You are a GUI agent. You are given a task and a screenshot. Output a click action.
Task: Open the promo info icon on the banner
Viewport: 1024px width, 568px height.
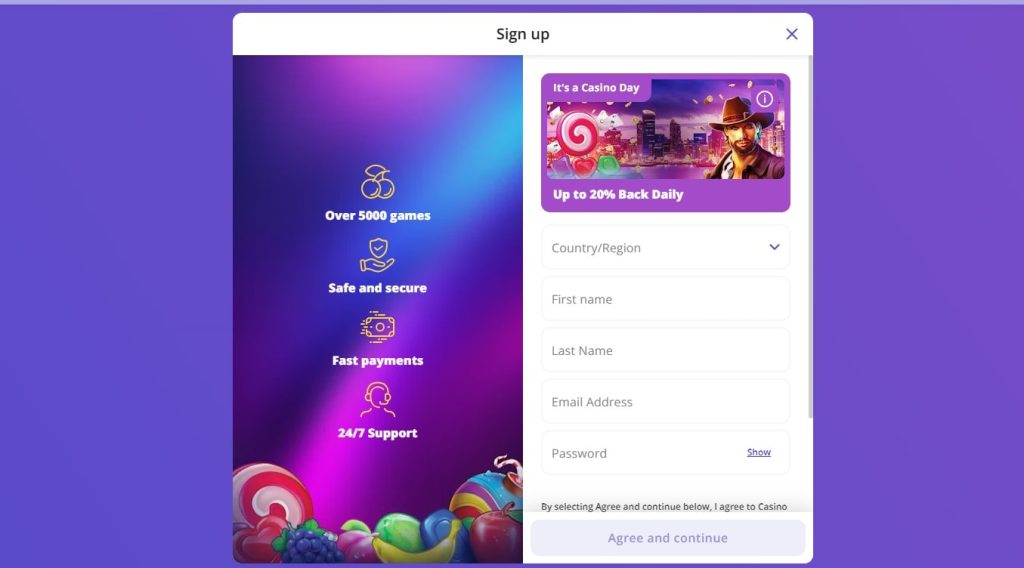[x=764, y=99]
